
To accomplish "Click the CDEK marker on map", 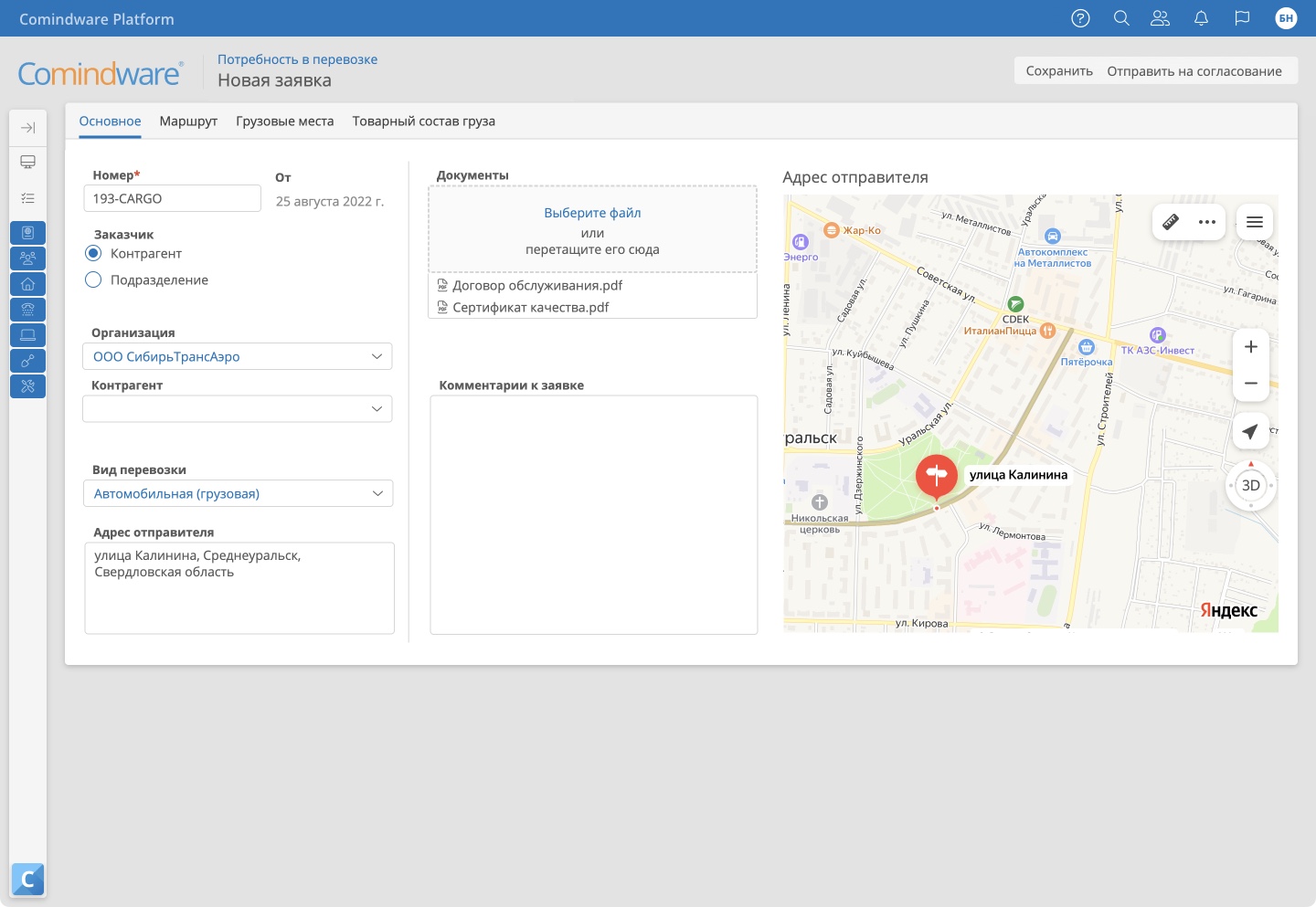I will coord(1015,304).
